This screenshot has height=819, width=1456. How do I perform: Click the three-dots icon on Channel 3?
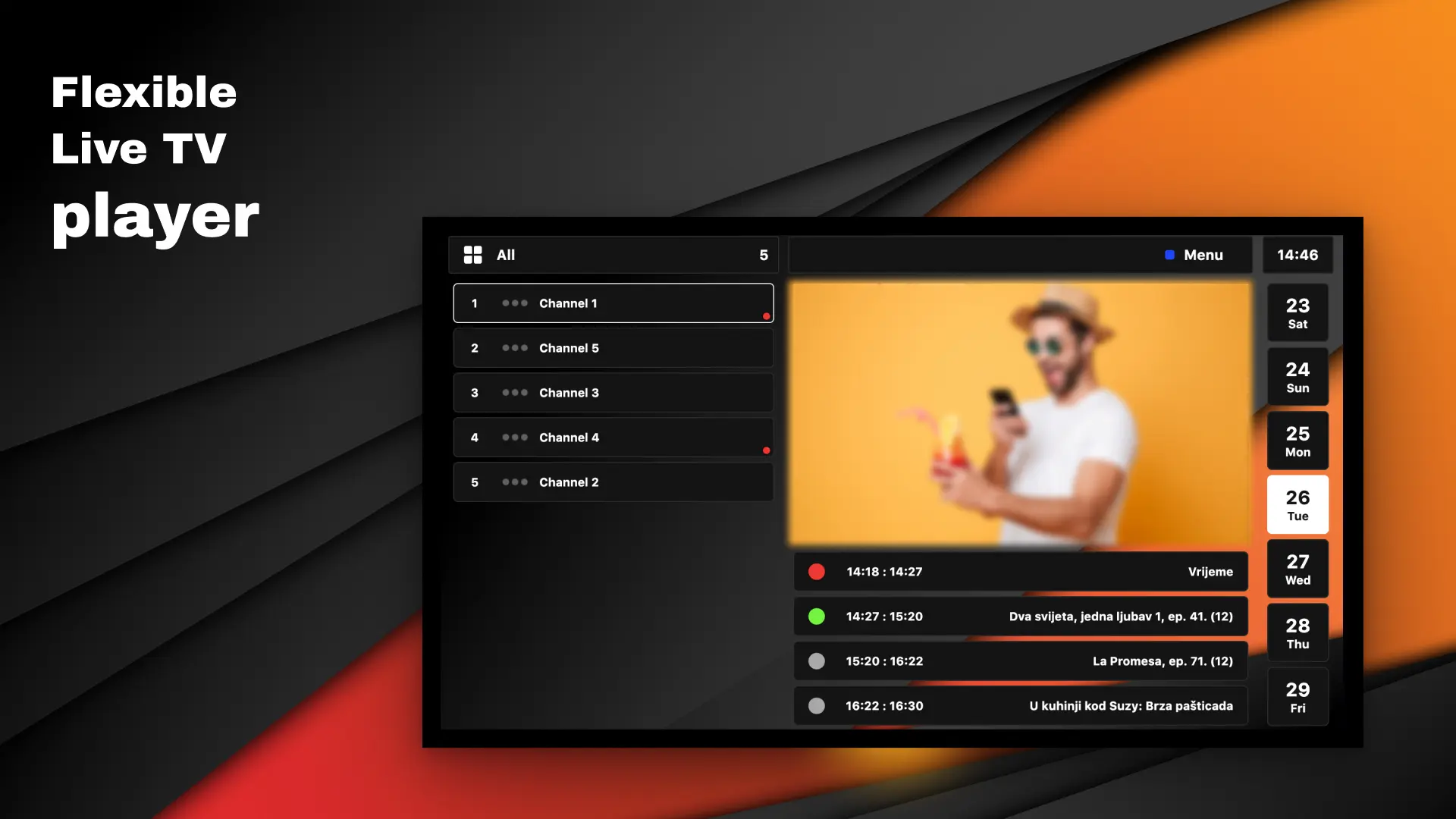(515, 393)
